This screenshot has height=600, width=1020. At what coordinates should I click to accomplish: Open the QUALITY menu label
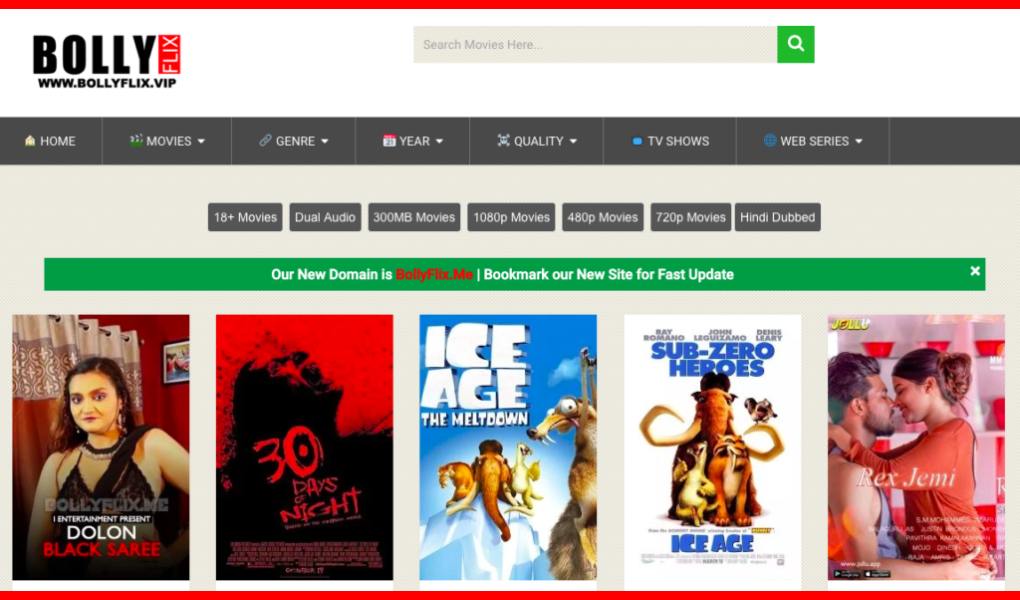click(x=539, y=141)
